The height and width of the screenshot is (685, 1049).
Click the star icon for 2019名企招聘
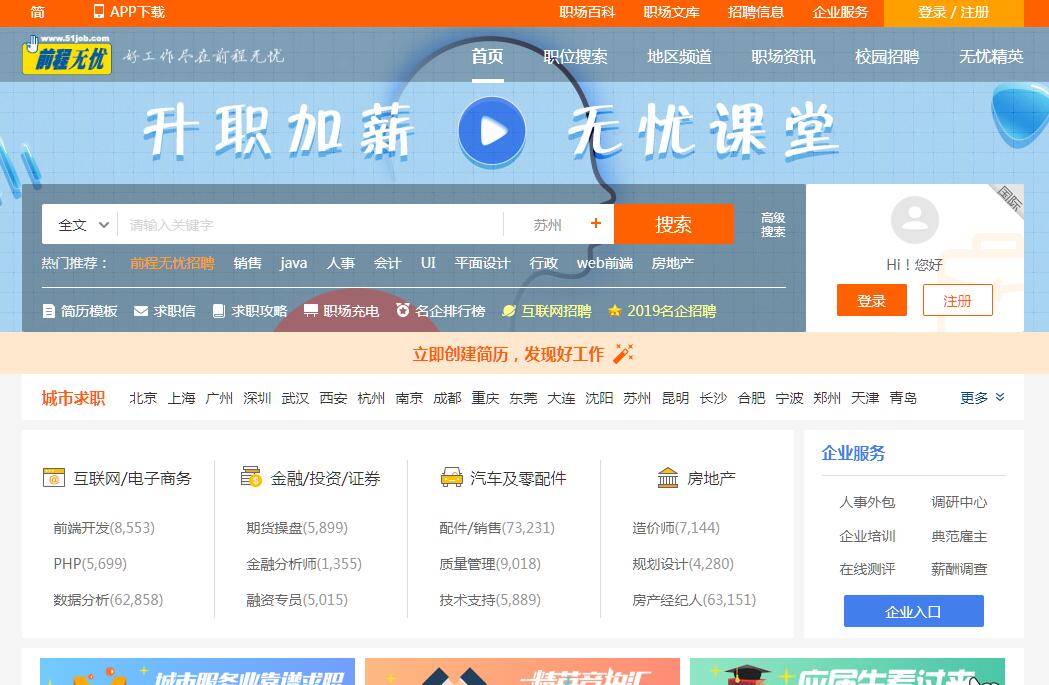(x=614, y=311)
